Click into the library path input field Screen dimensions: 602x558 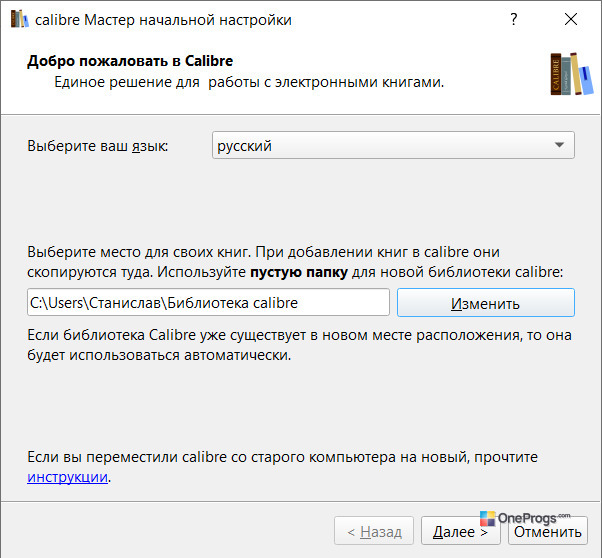click(208, 303)
